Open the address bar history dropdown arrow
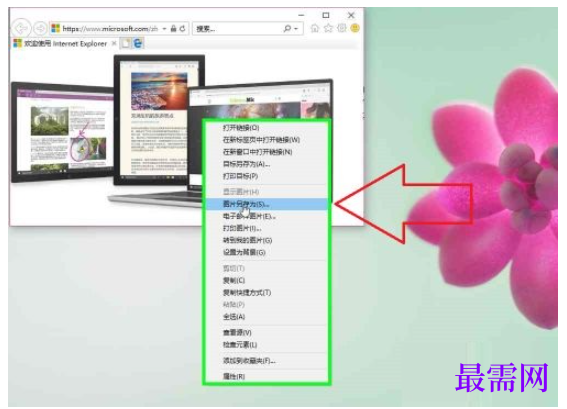The width and height of the screenshot is (567, 409). point(164,28)
